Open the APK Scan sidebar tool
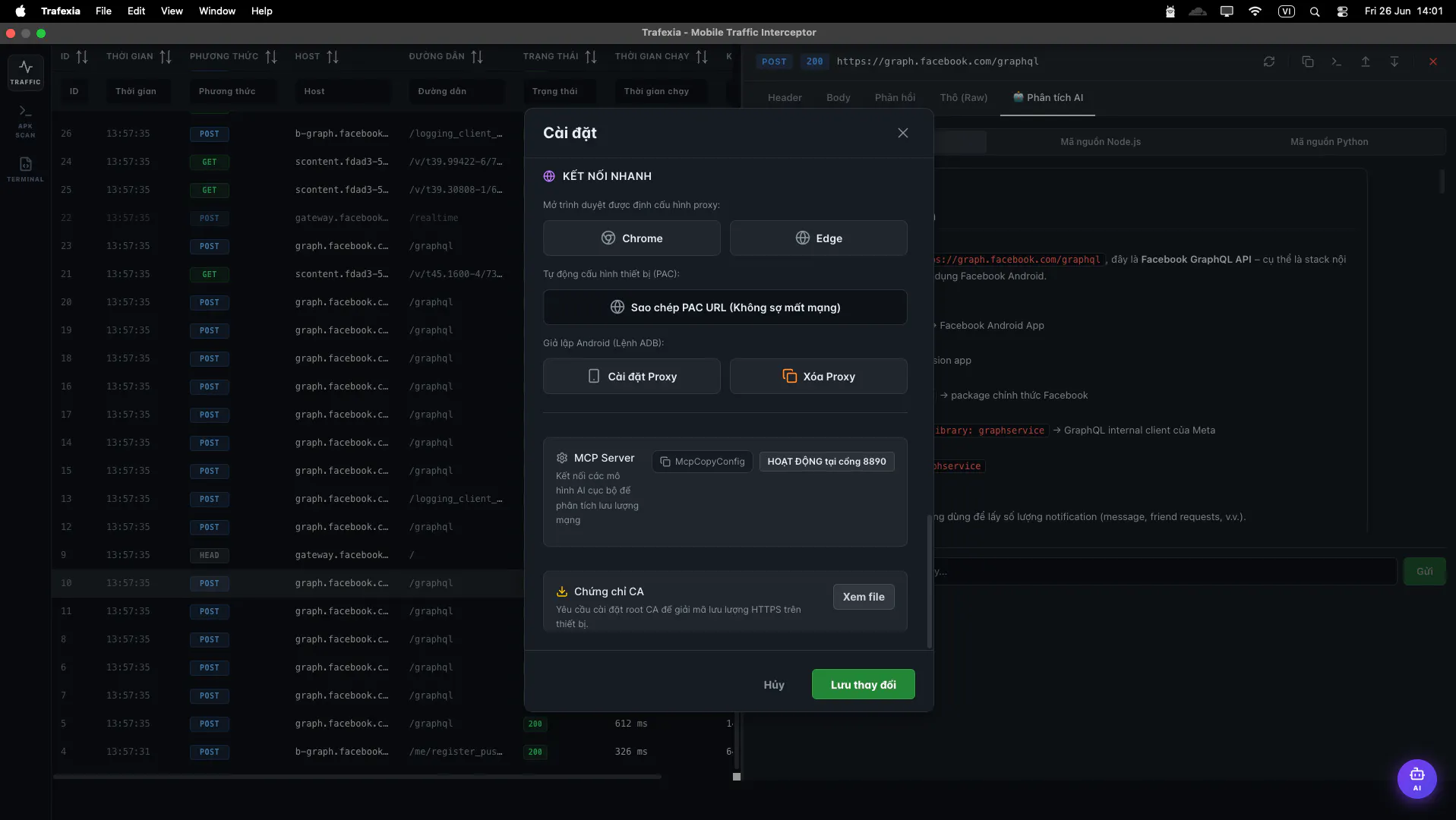This screenshot has height=820, width=1456. (x=25, y=121)
